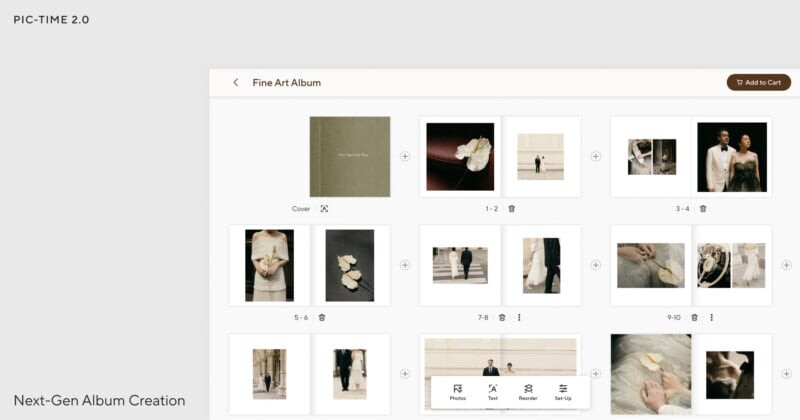Delete the pages 1-2 spread
This screenshot has height=420, width=800.
(x=511, y=209)
